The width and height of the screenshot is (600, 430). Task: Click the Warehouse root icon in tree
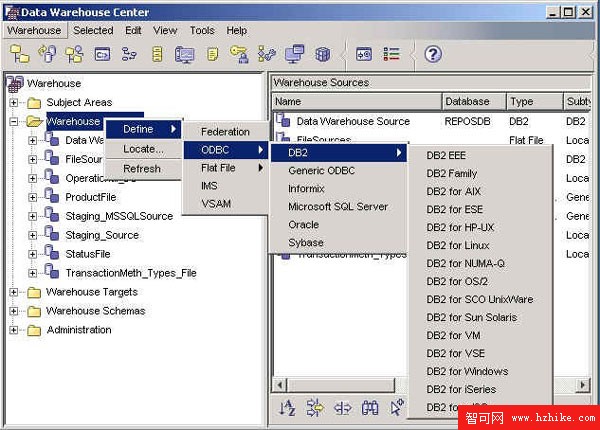pyautogui.click(x=15, y=83)
